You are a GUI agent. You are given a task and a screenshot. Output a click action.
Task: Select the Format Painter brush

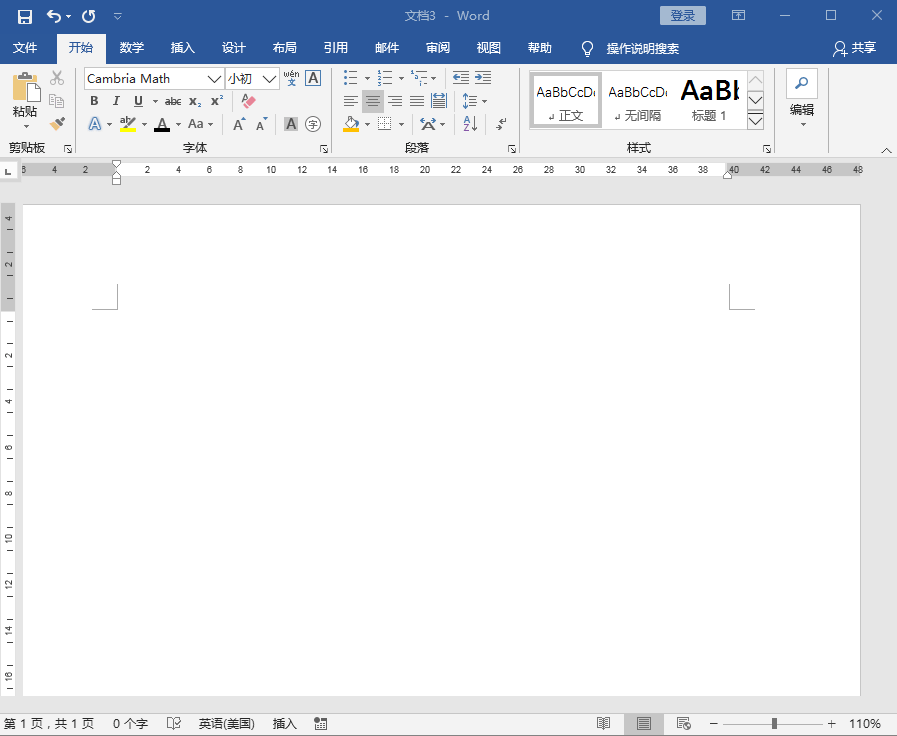pos(57,124)
